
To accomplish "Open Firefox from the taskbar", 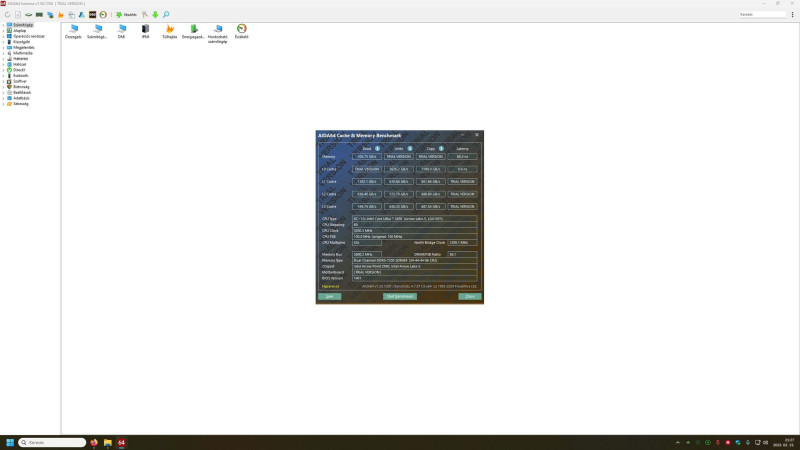I will tap(94, 442).
